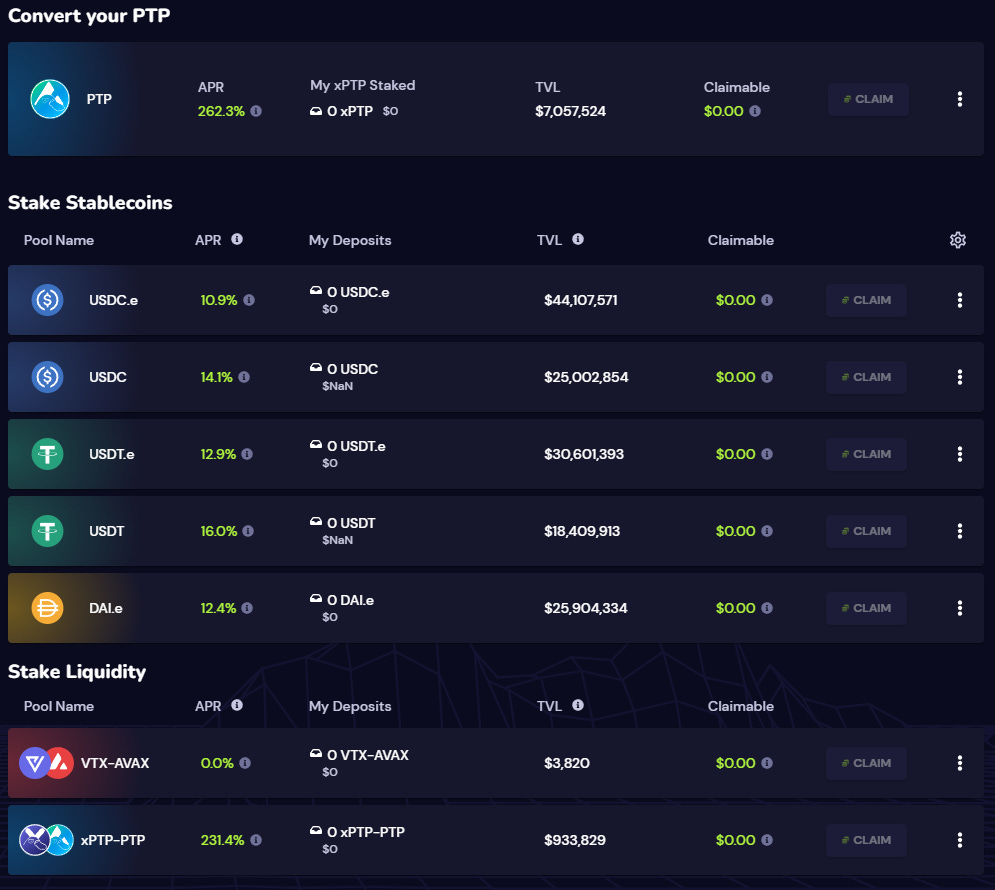Open more options for USDT.e pool

point(959,454)
